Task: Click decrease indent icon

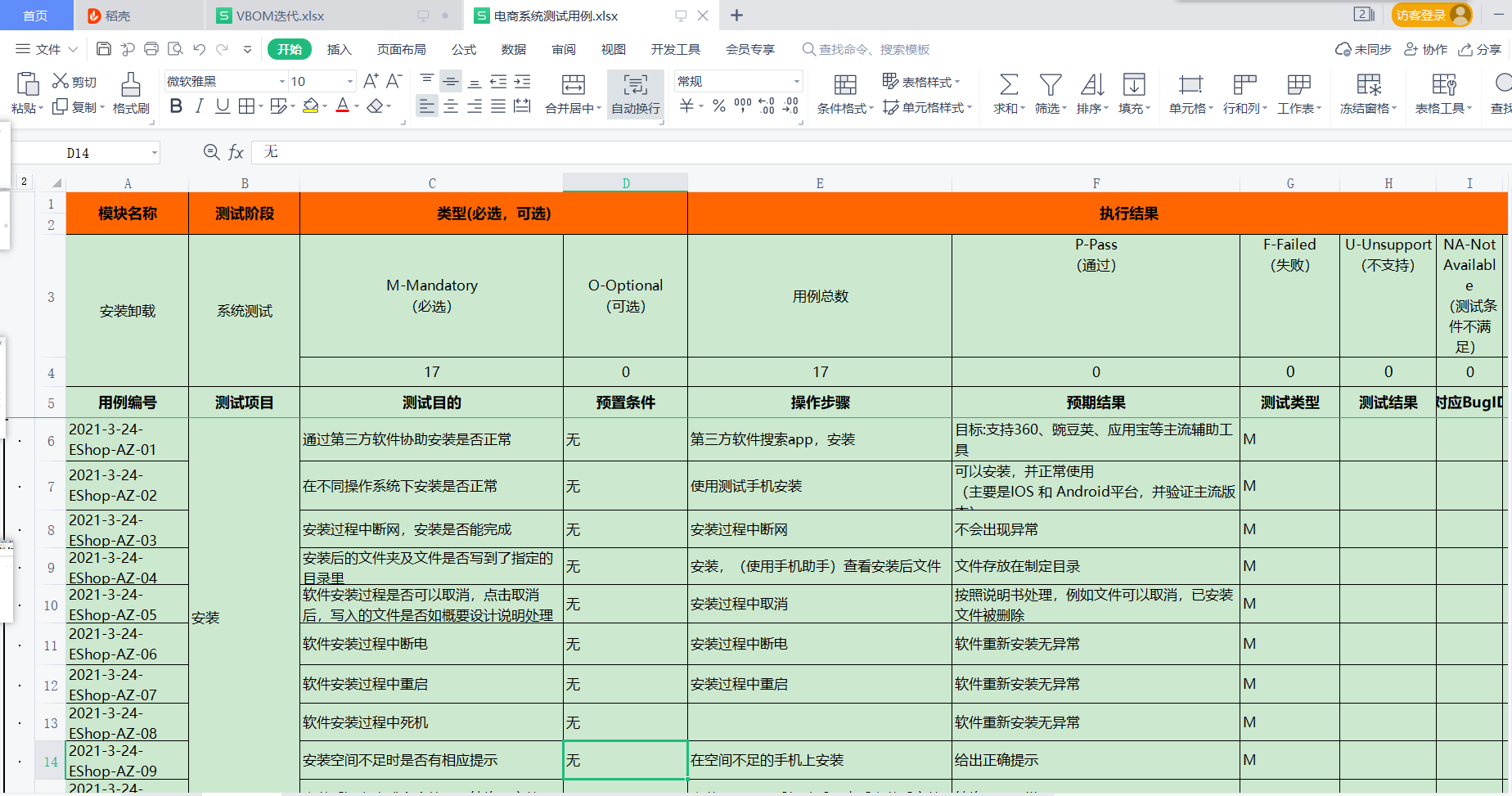Action: (498, 80)
